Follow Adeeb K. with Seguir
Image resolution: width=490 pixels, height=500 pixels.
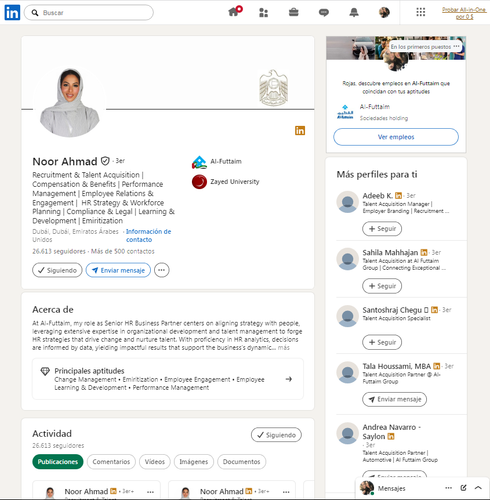tap(382, 229)
